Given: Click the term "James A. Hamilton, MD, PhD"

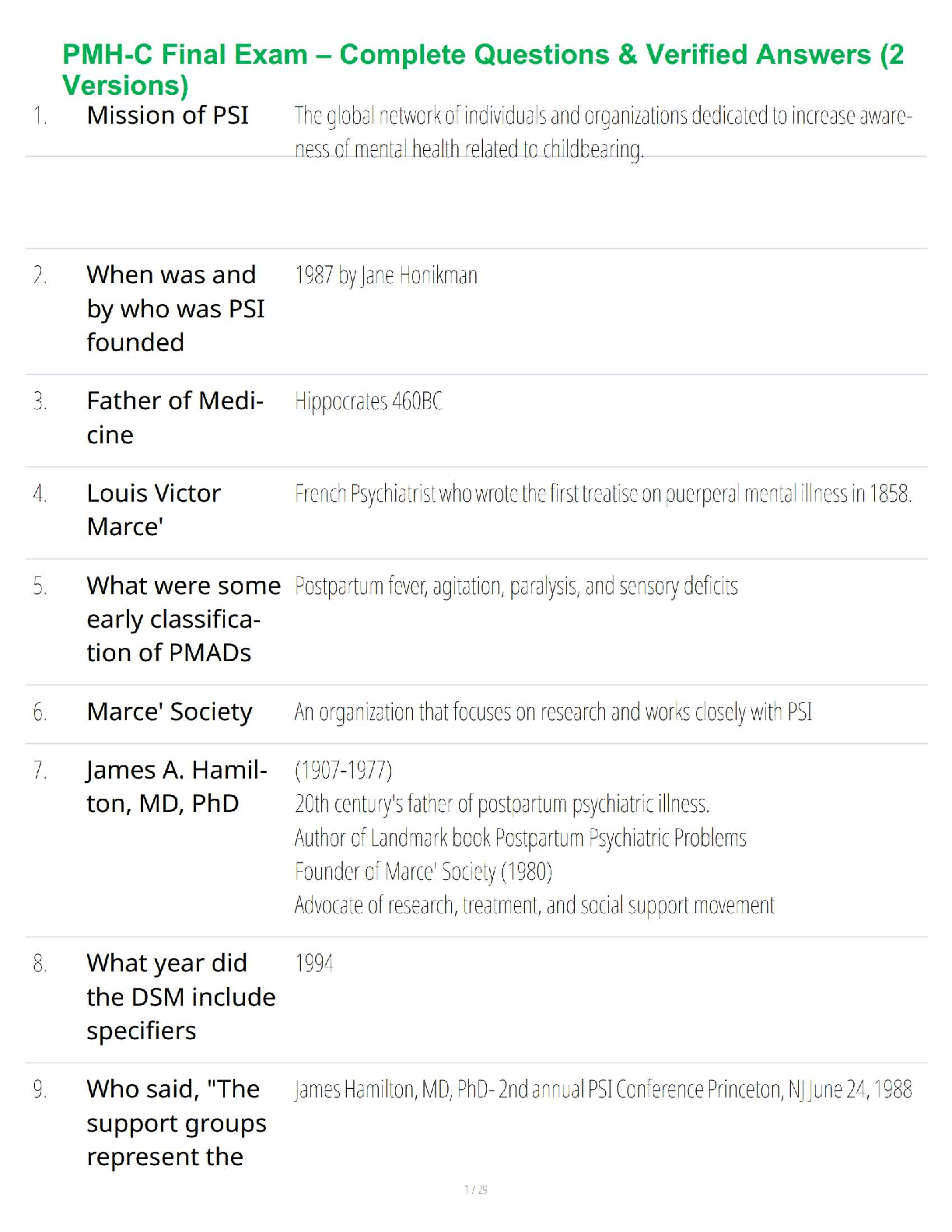Looking at the screenshot, I should [x=177, y=786].
